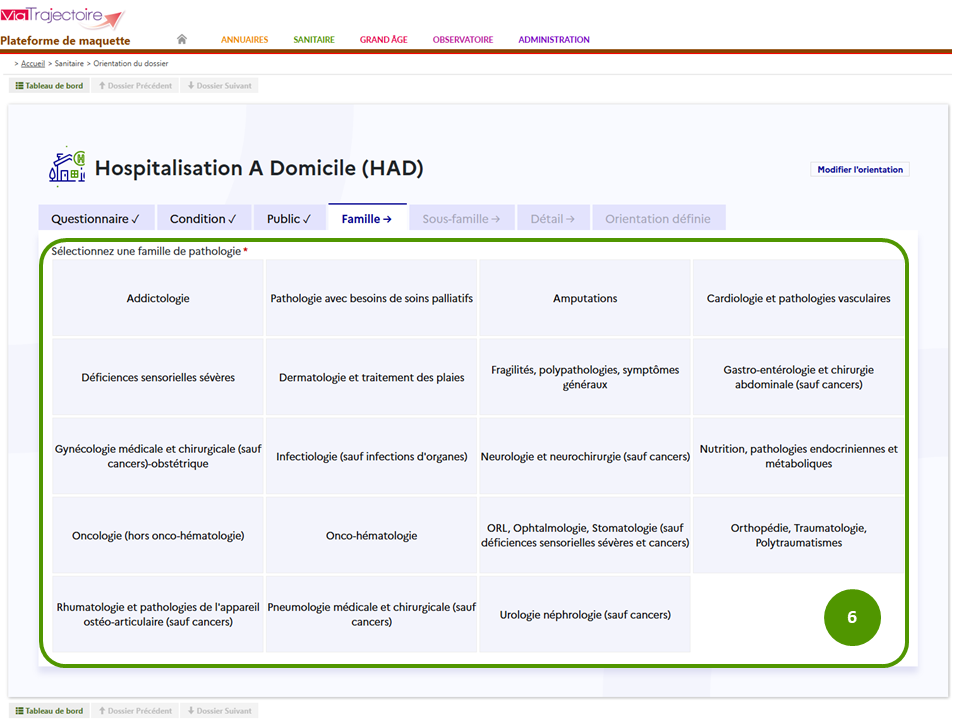Go to the home page icon
The height and width of the screenshot is (720, 955).
pyautogui.click(x=181, y=40)
